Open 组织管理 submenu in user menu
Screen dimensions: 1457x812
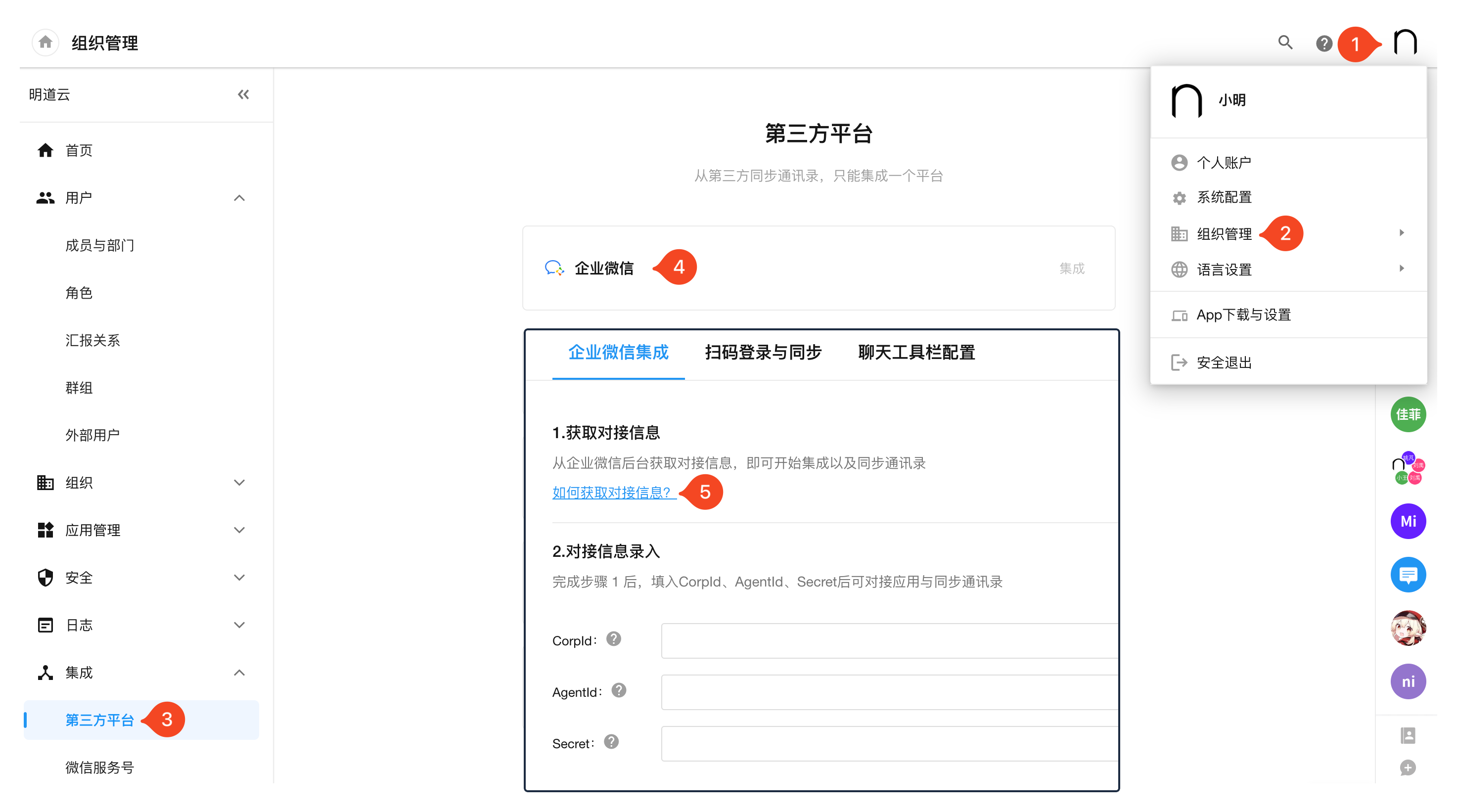(x=1288, y=233)
